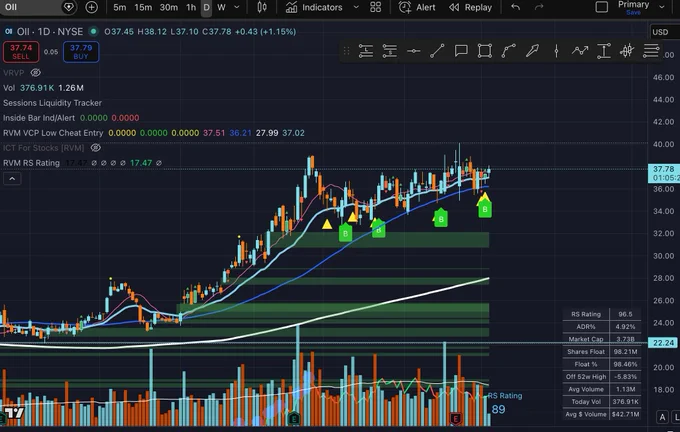
Task: Select the Fib Retracement tool
Action: point(651,51)
